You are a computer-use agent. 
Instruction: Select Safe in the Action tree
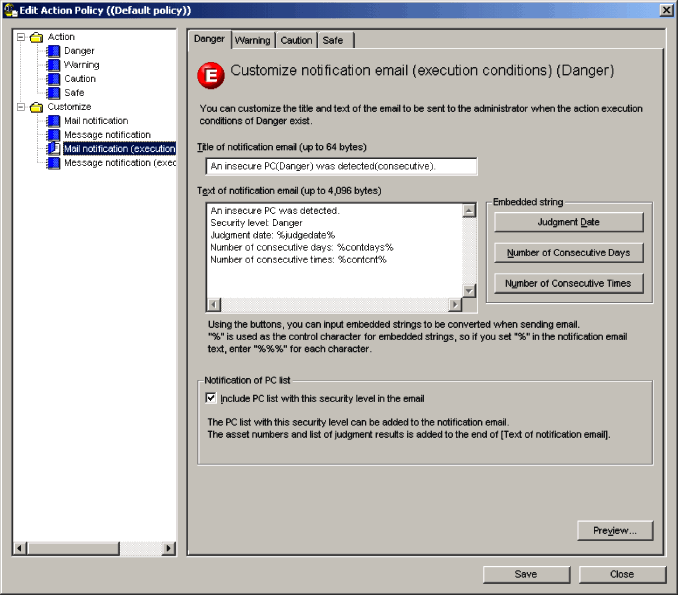[74, 93]
